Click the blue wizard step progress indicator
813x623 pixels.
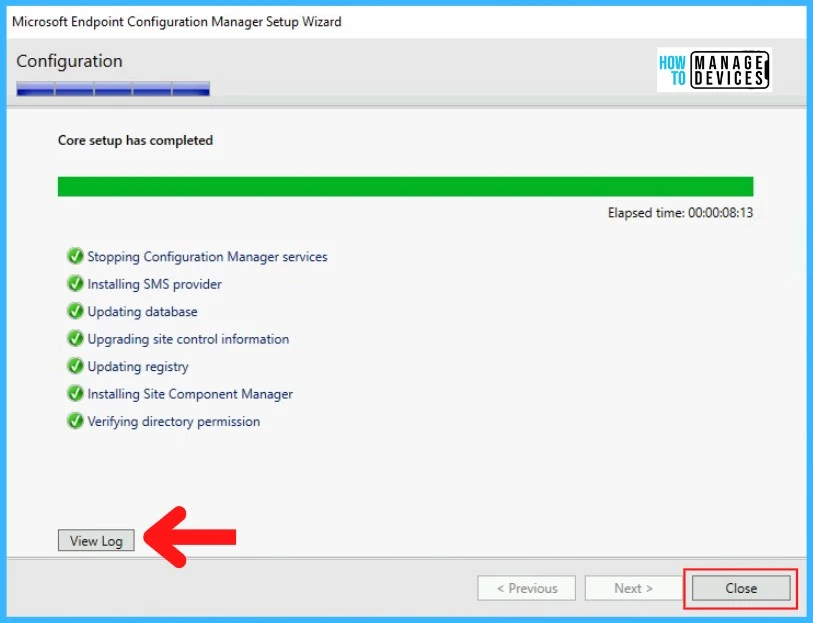pyautogui.click(x=113, y=89)
